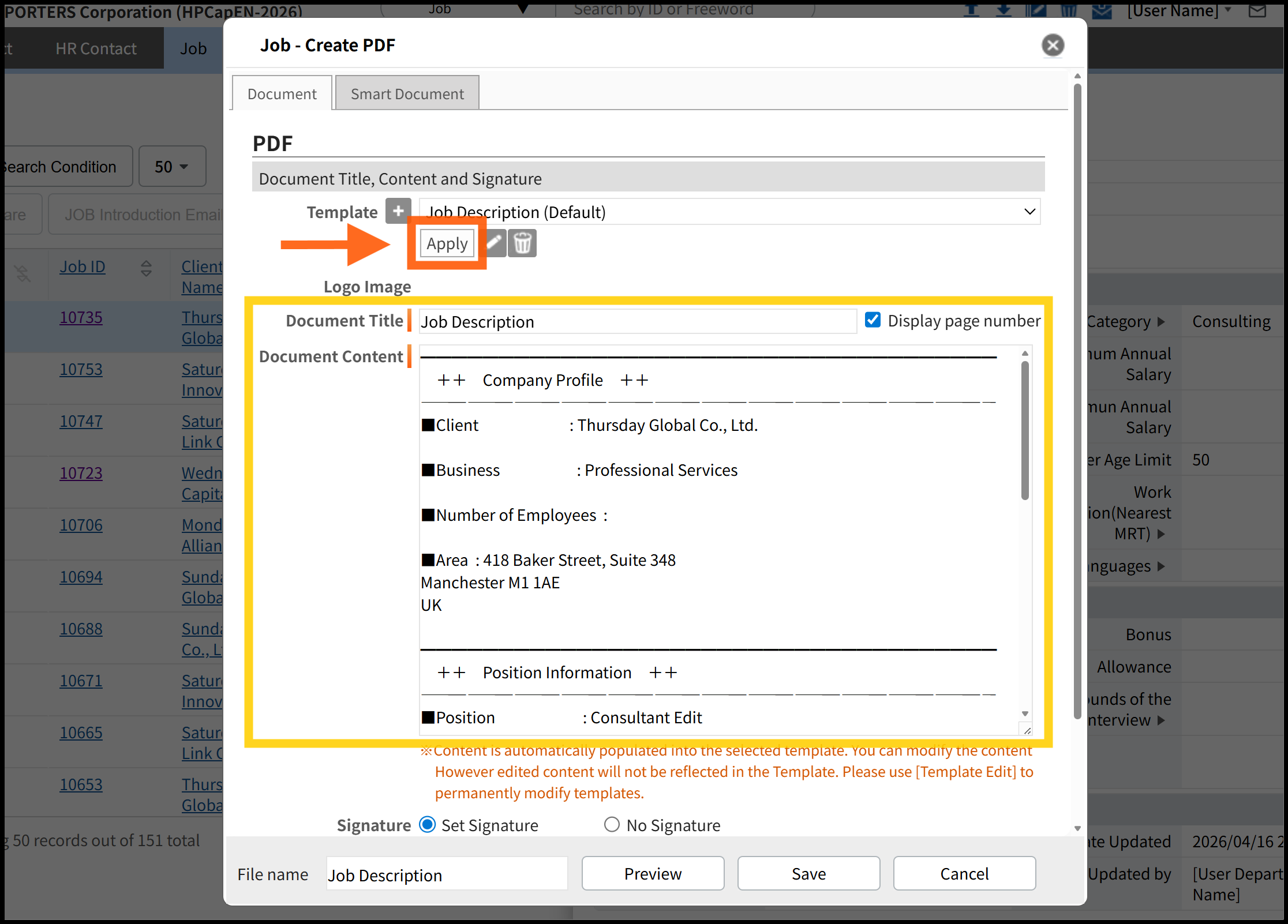
Task: Click the download icon in the top bar
Action: point(1004,10)
